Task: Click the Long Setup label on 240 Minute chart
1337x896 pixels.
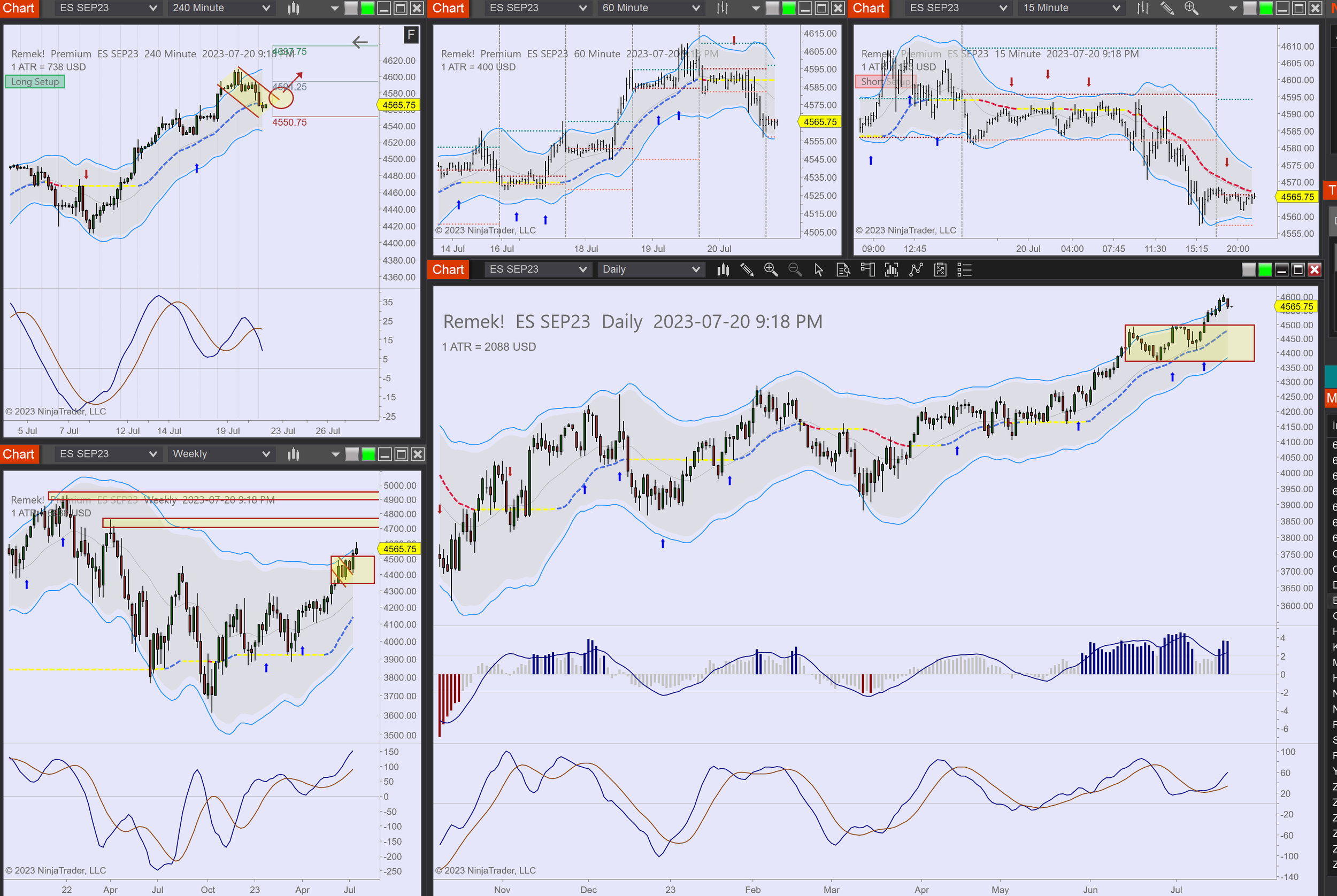Action: (x=35, y=82)
